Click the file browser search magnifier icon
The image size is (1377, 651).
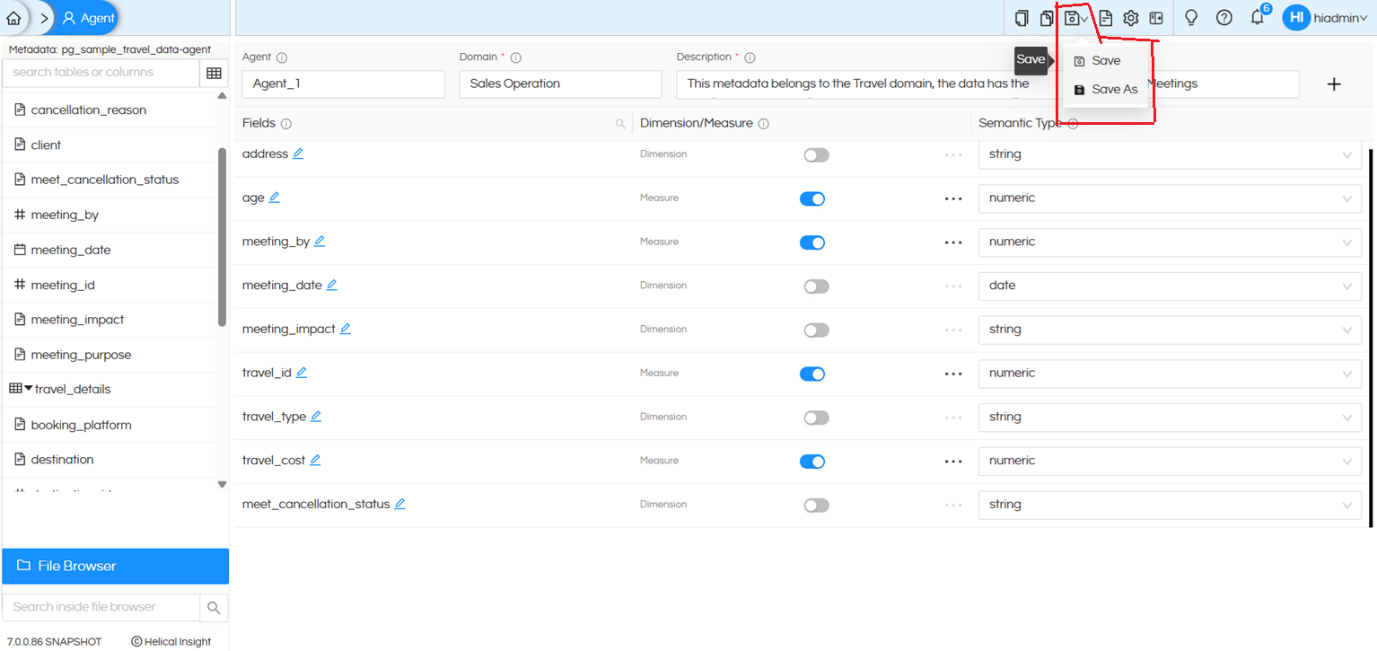click(x=214, y=607)
